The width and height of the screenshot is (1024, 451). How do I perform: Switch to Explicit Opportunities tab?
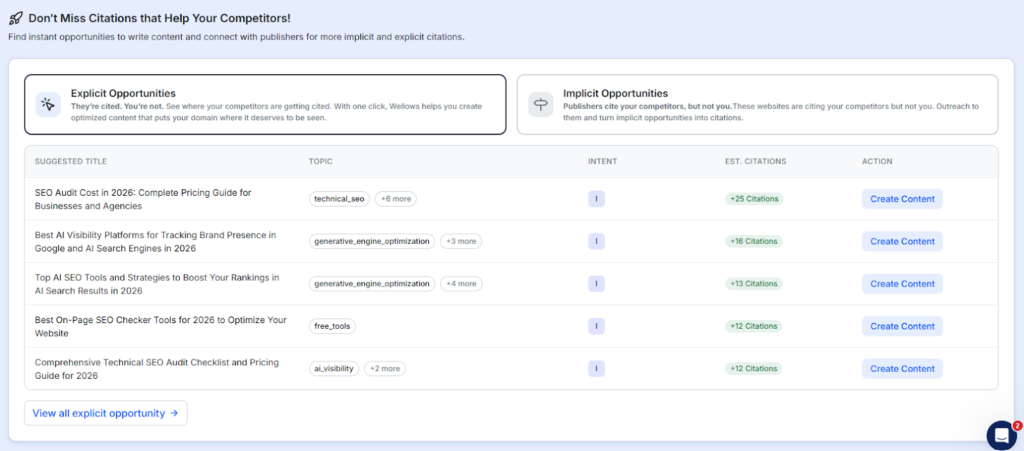tap(265, 104)
